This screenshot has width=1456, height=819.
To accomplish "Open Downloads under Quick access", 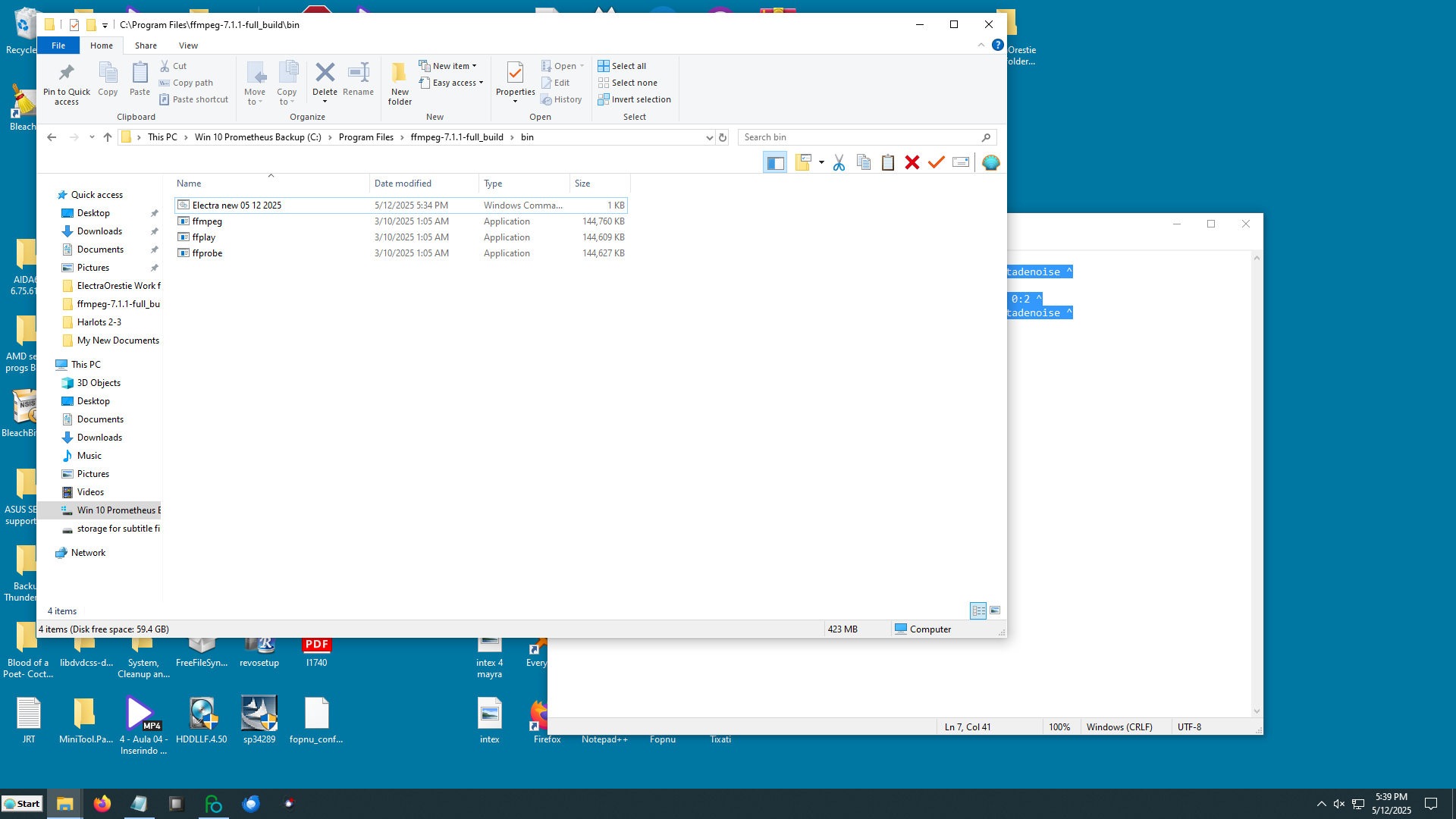I will tap(99, 231).
